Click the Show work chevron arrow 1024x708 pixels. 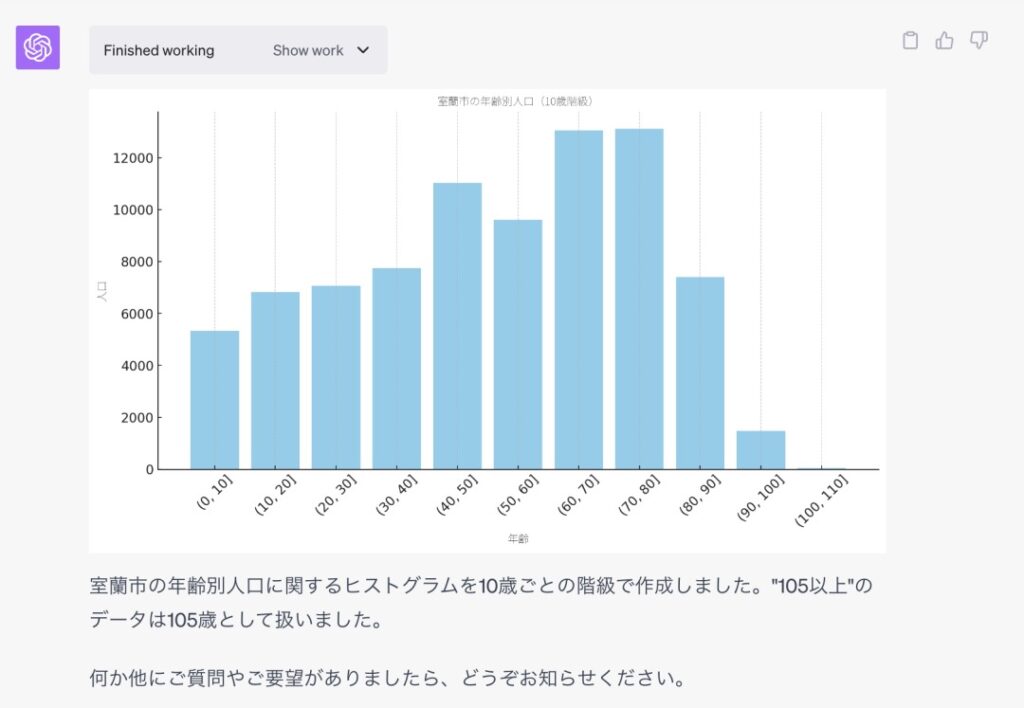point(363,50)
